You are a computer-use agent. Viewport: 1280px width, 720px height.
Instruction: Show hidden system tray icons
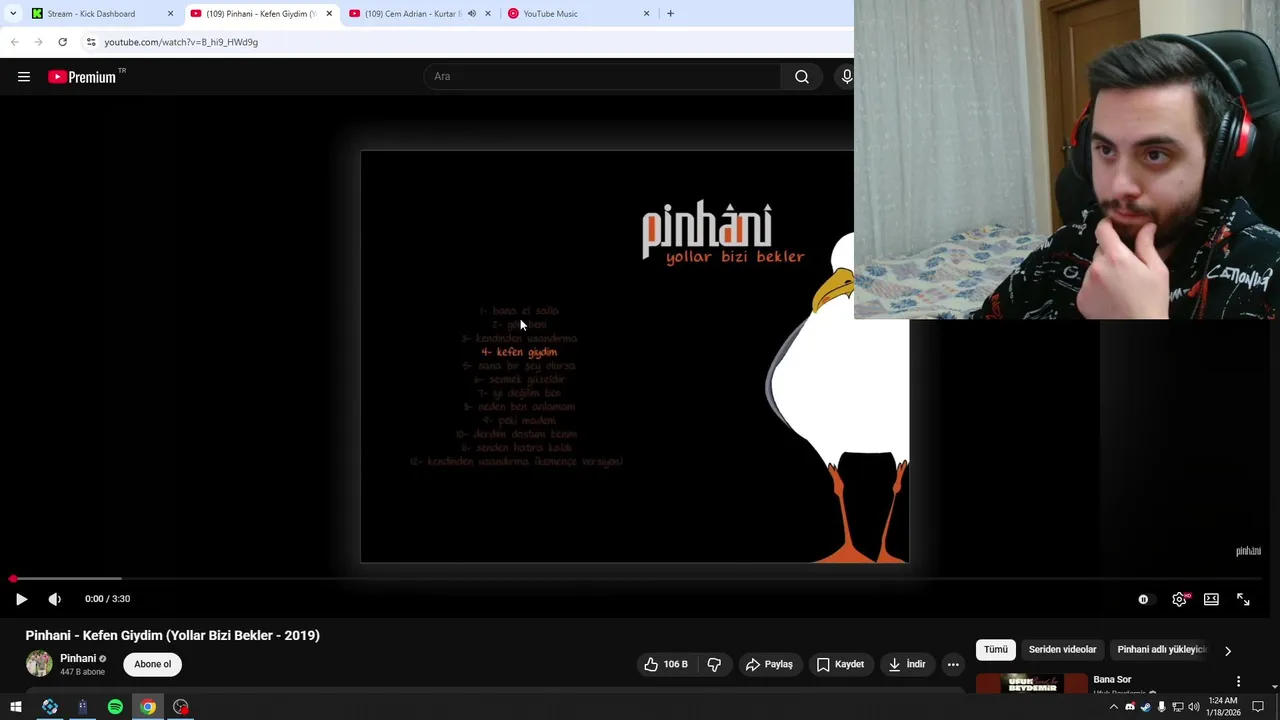coord(1114,707)
